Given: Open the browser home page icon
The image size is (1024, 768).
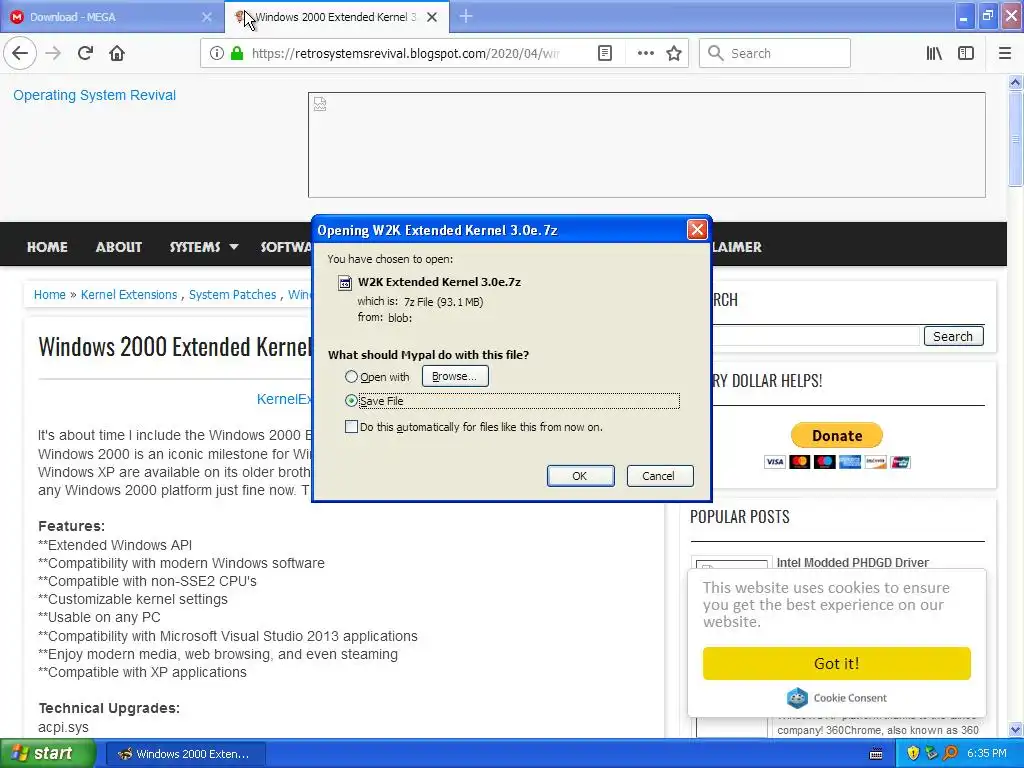Looking at the screenshot, I should [117, 53].
